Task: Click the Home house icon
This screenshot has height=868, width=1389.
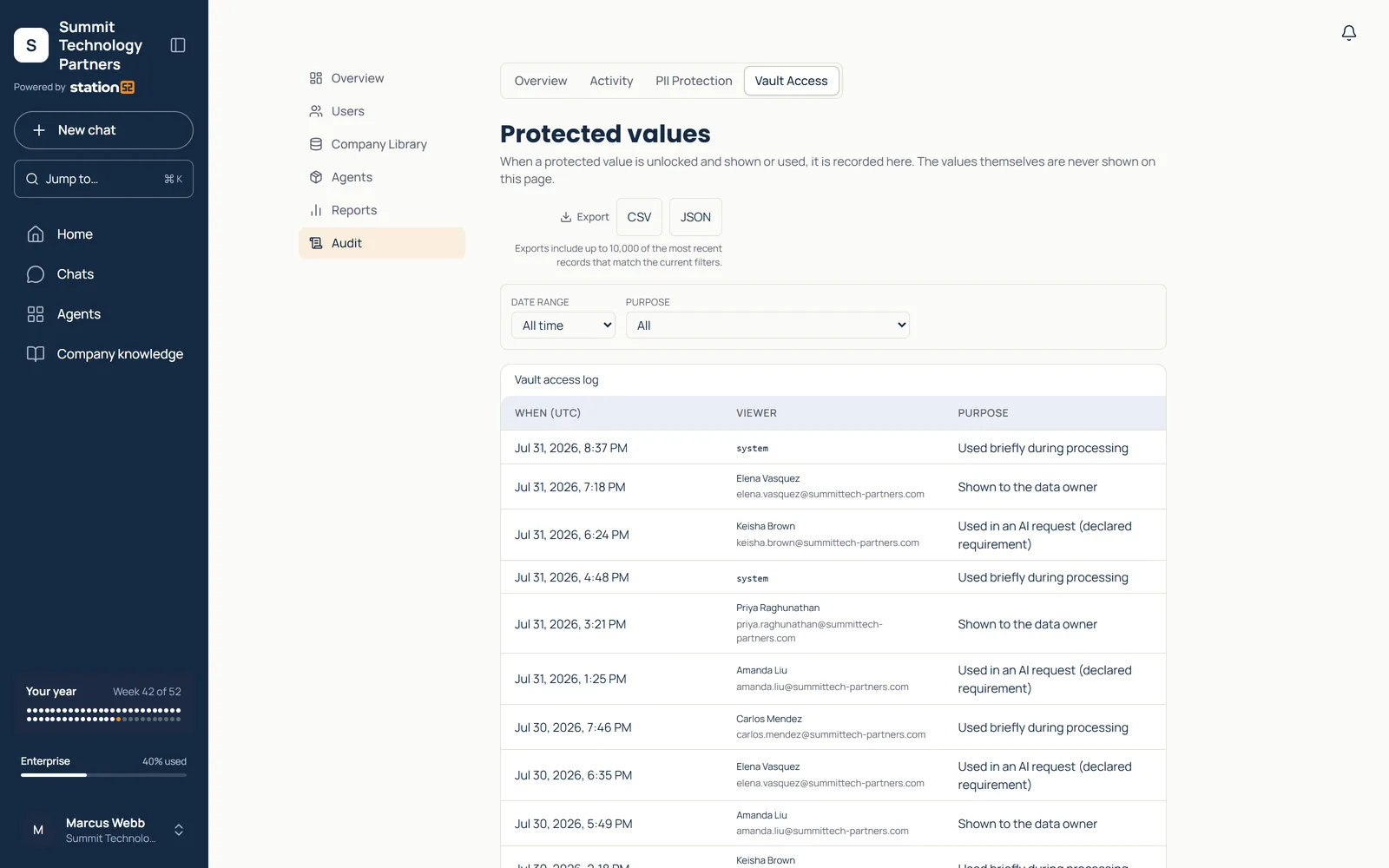Action: click(x=36, y=234)
